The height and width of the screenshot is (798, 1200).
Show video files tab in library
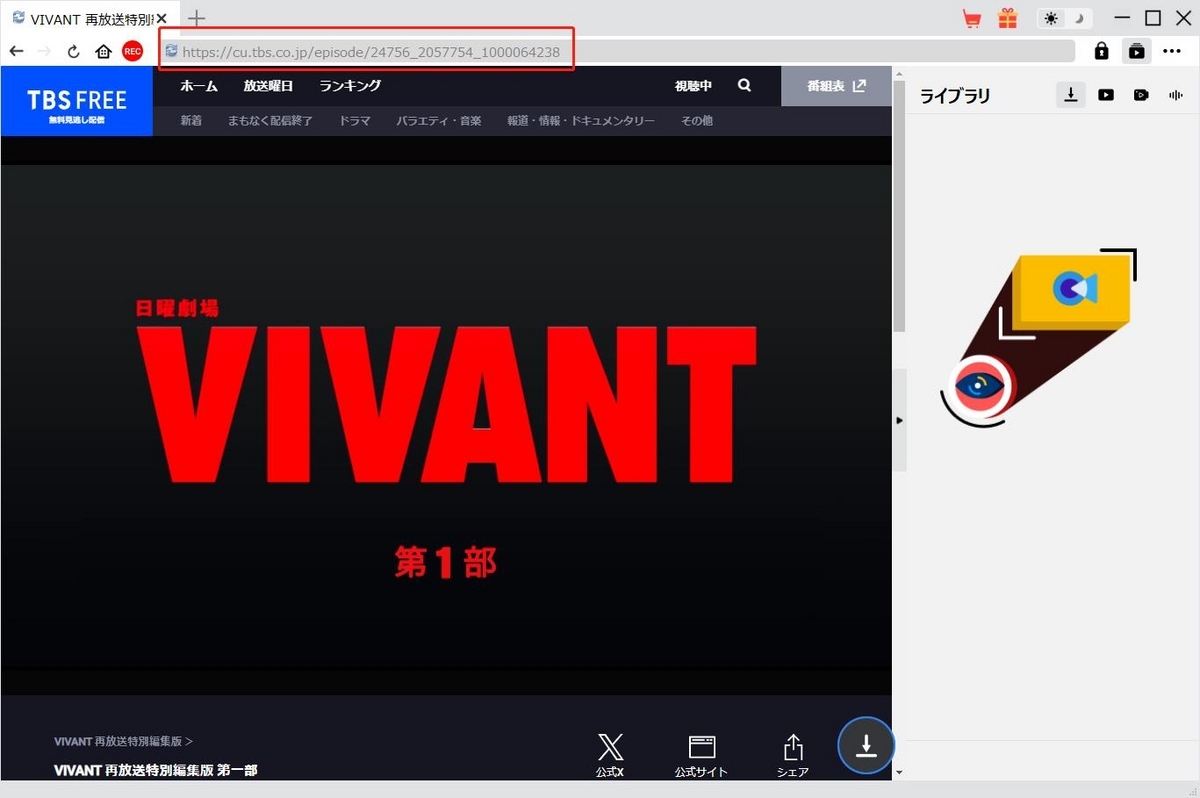tap(1106, 95)
